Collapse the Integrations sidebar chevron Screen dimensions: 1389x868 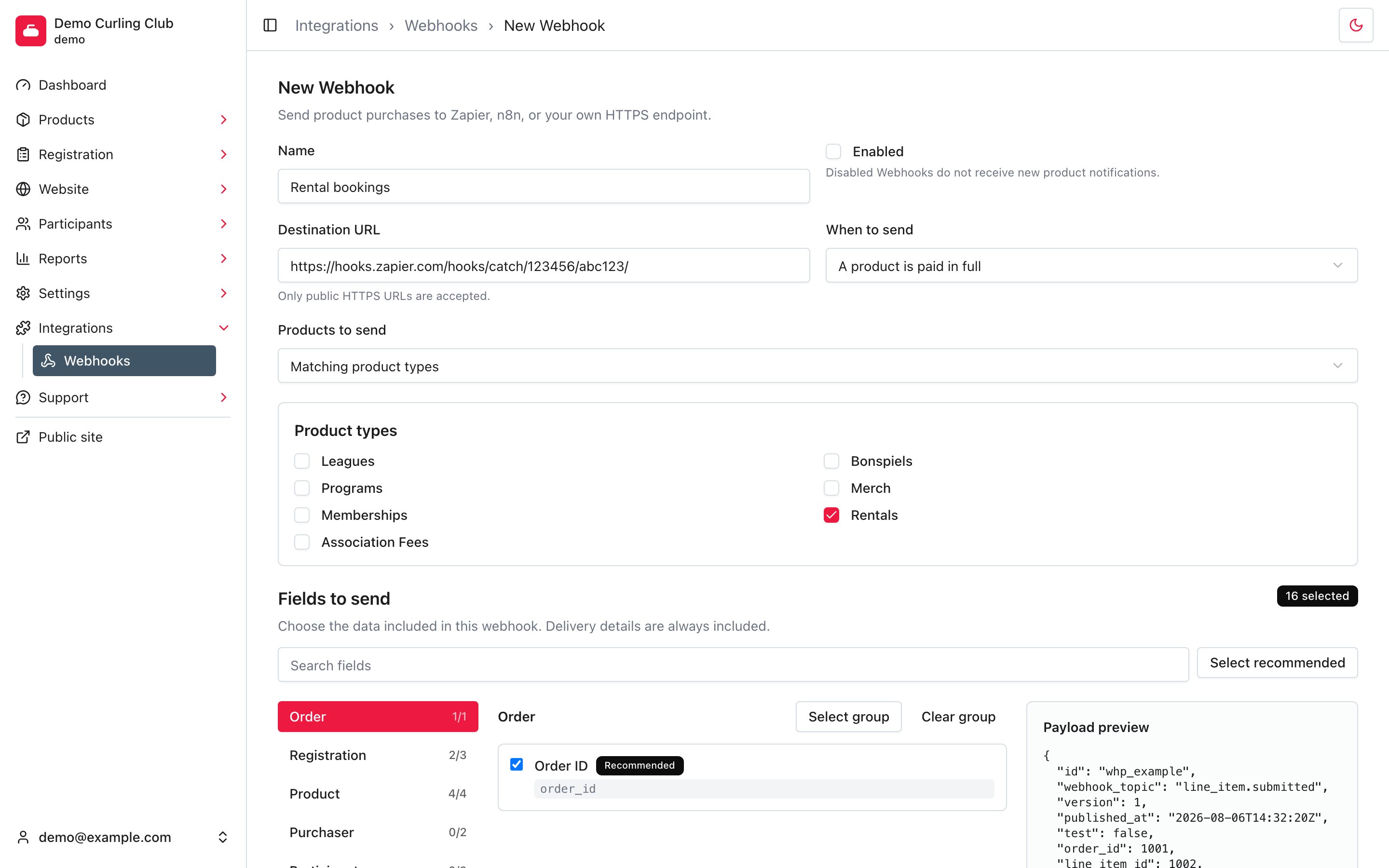click(224, 328)
